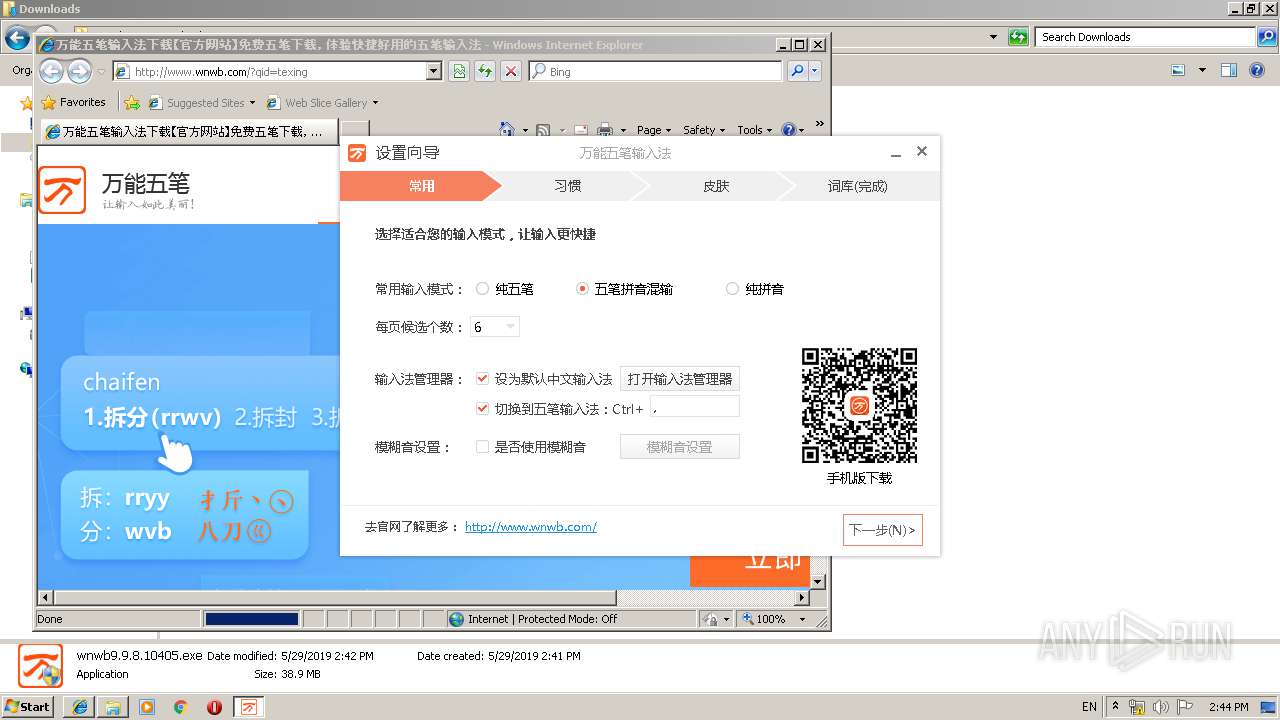Click the 万能五笔 logo on the webpage
The height and width of the screenshot is (720, 1280).
click(62, 190)
